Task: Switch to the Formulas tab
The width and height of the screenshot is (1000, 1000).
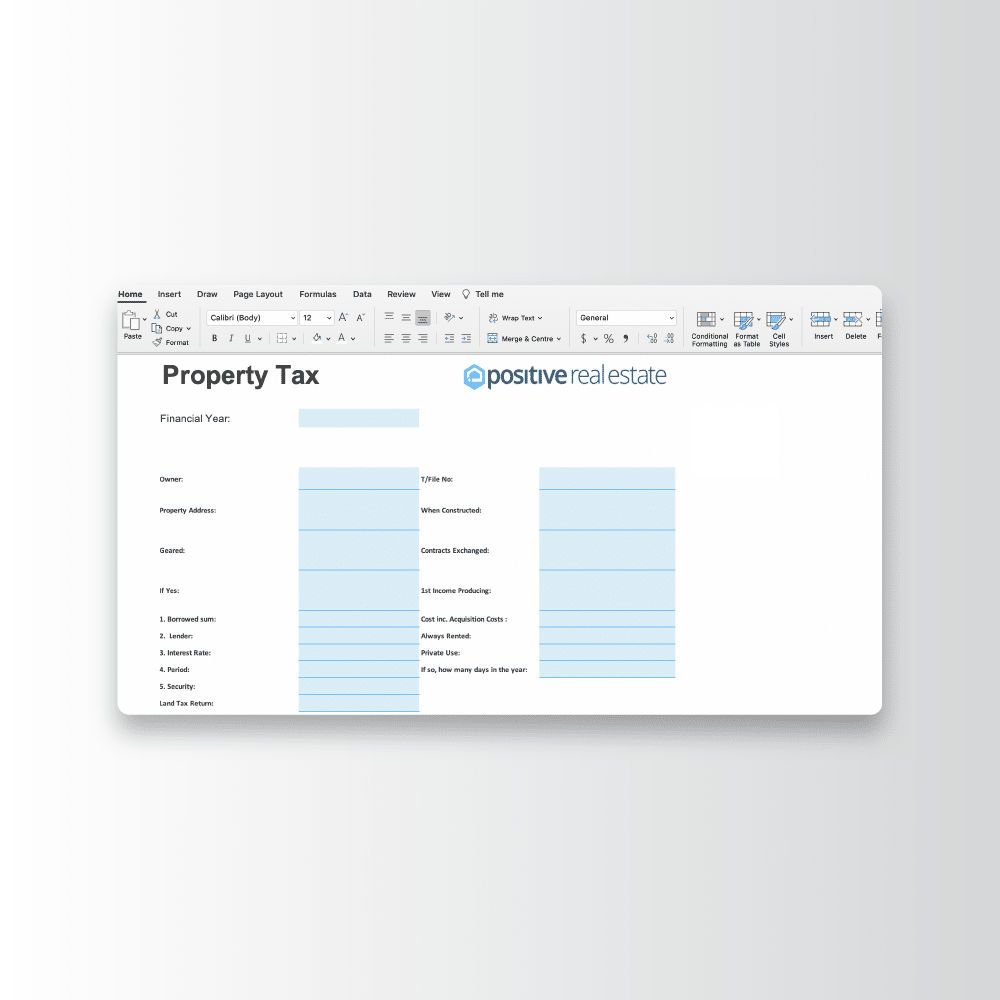Action: tap(317, 294)
